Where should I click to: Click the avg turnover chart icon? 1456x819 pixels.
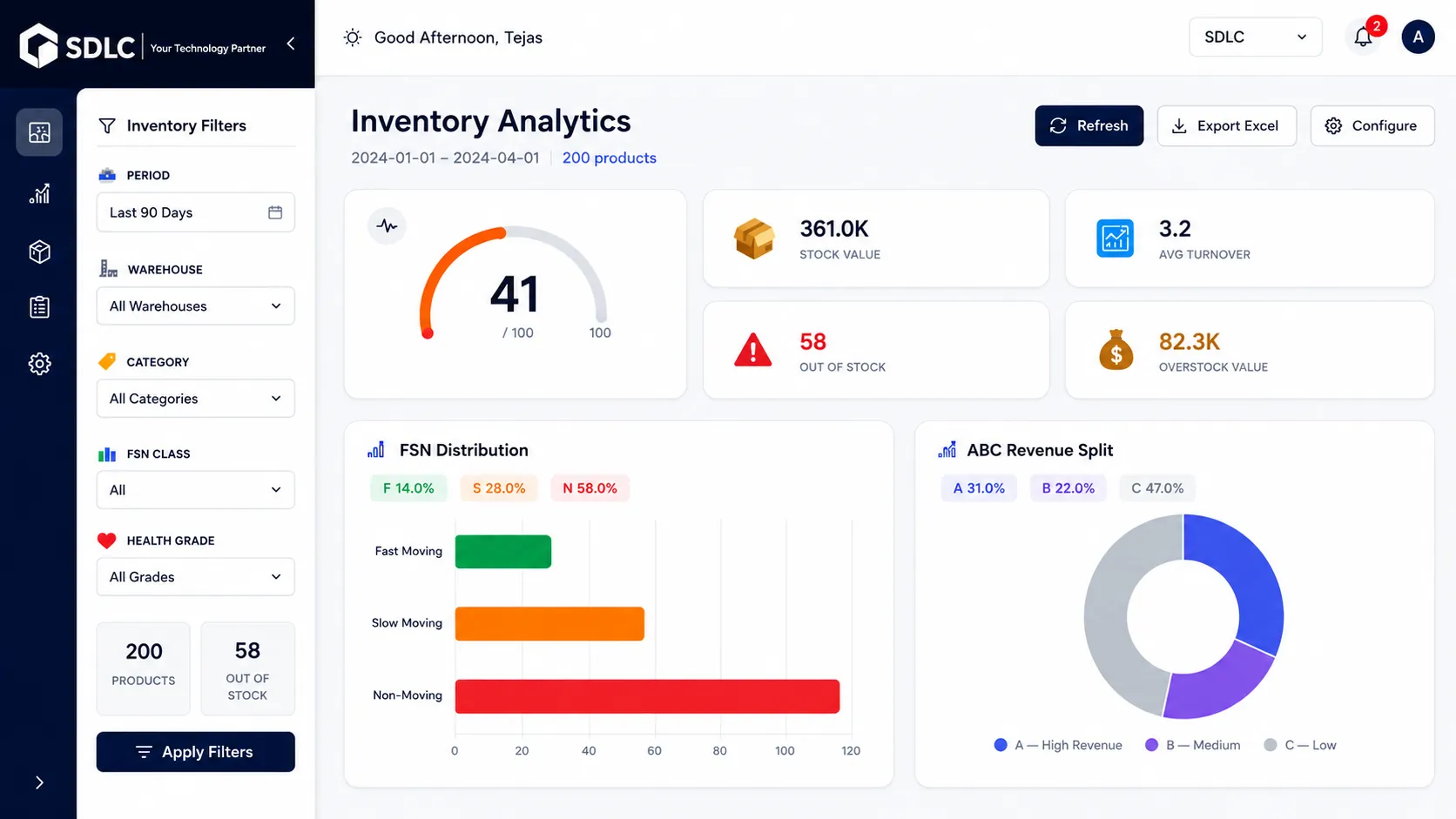(1115, 238)
